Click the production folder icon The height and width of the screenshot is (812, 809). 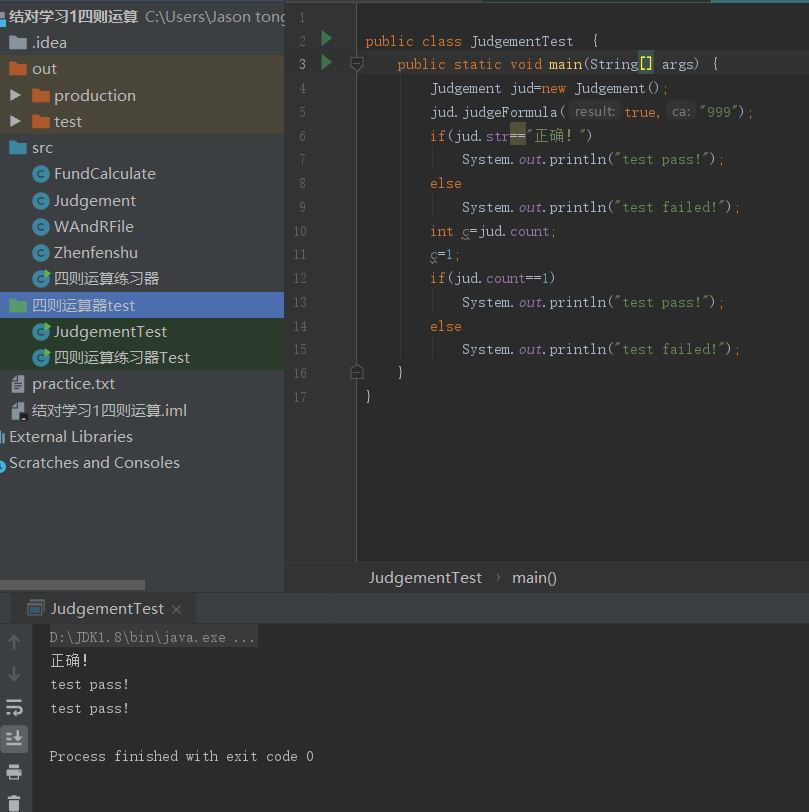pos(40,96)
